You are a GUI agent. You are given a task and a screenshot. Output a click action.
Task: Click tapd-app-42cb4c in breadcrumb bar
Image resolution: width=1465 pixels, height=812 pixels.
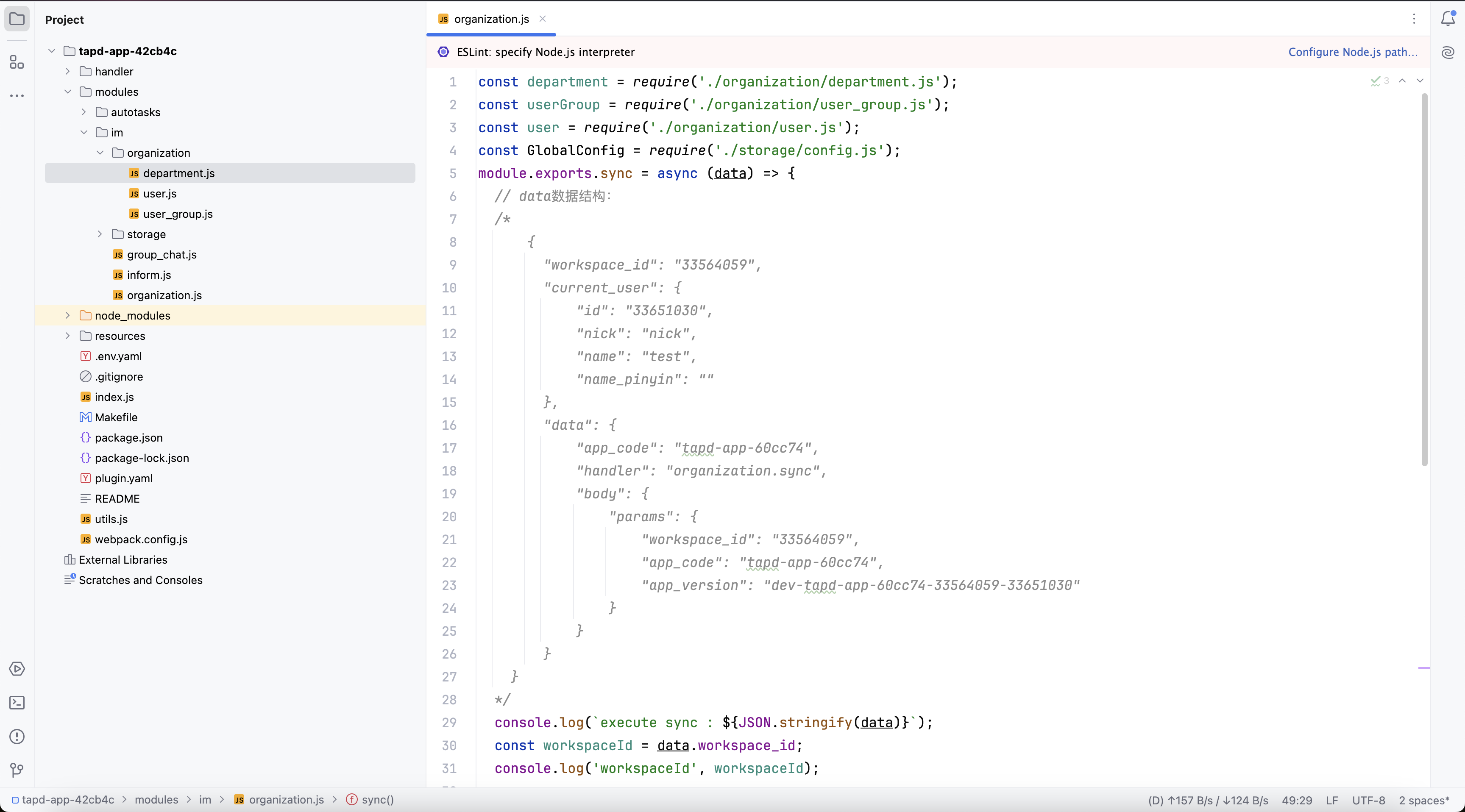(x=68, y=799)
